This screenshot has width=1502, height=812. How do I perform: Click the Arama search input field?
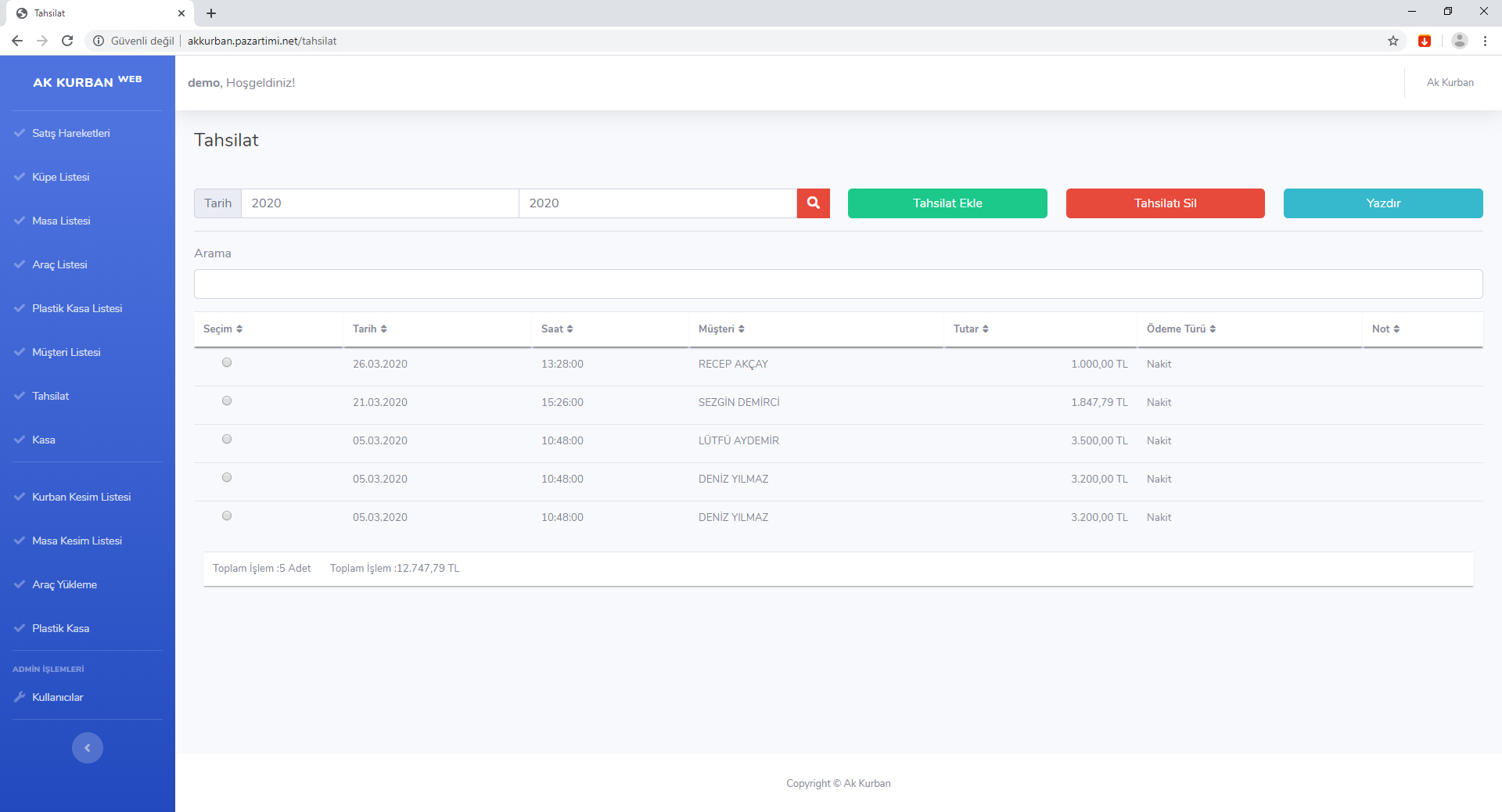838,284
